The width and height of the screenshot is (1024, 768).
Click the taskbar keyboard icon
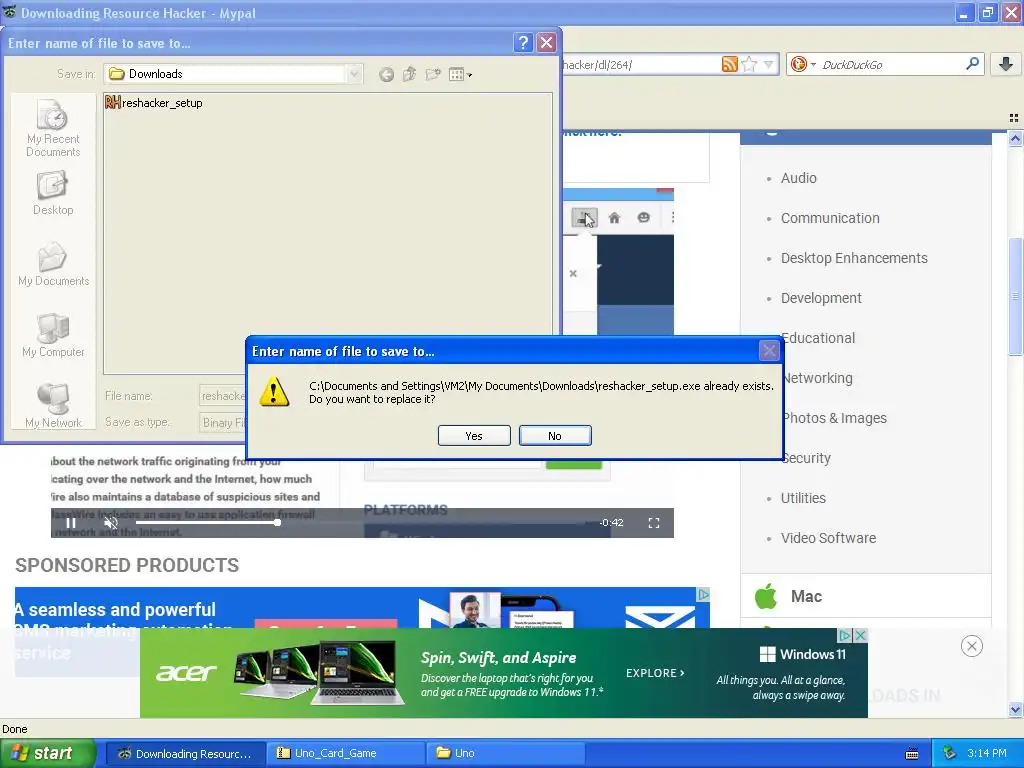pyautogui.click(x=912, y=754)
